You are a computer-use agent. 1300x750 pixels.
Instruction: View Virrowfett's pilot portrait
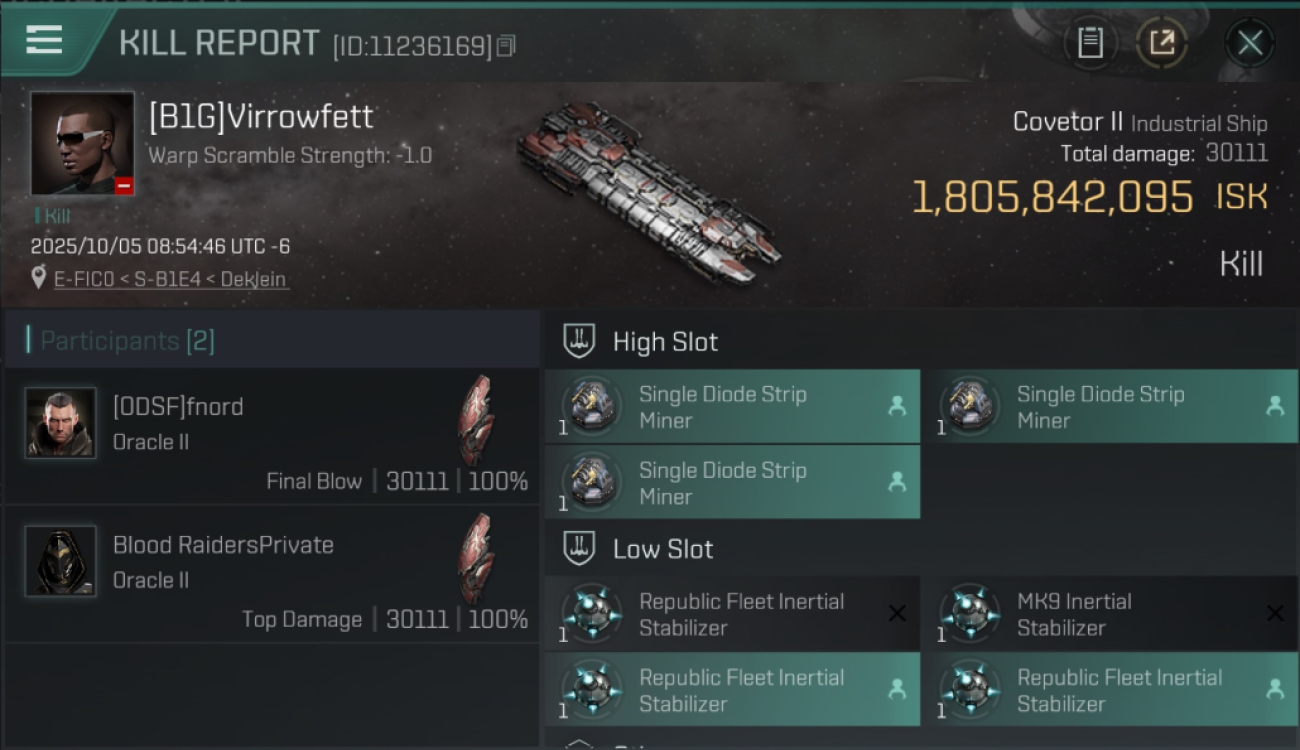point(82,144)
